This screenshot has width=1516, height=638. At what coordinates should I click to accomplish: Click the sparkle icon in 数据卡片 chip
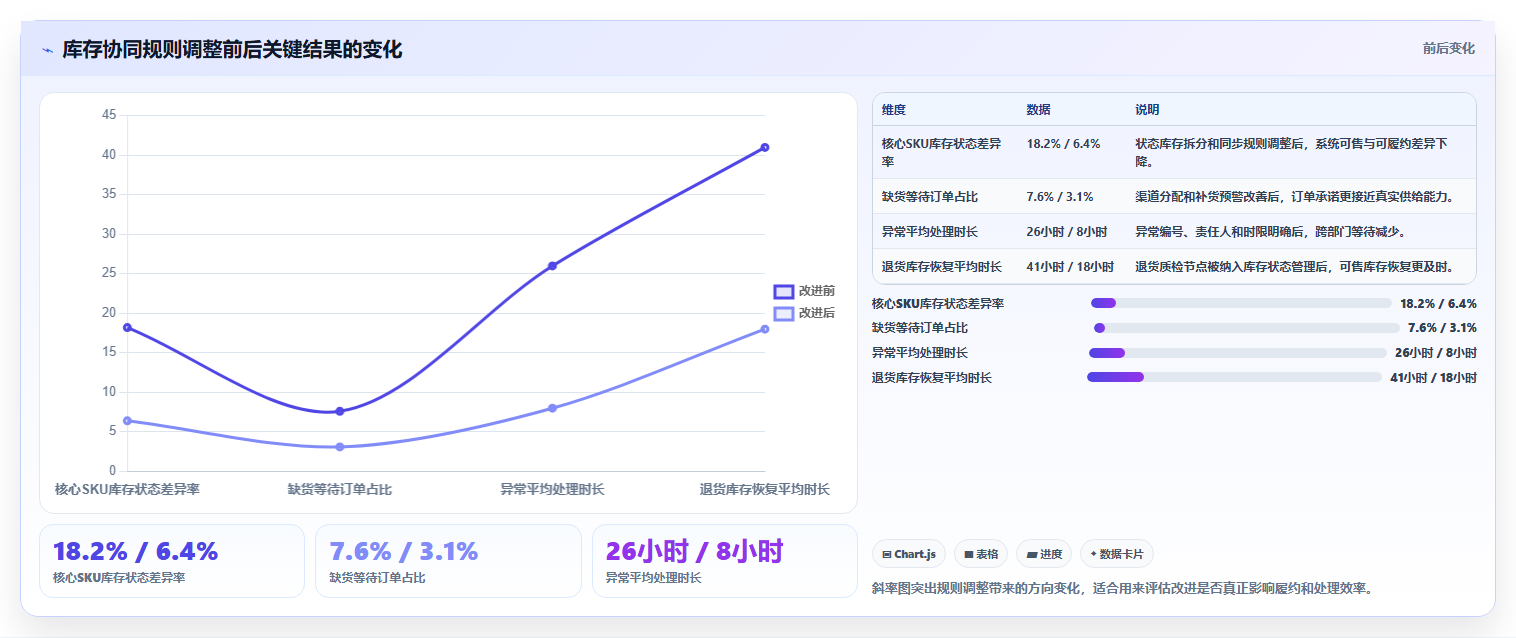1093,554
